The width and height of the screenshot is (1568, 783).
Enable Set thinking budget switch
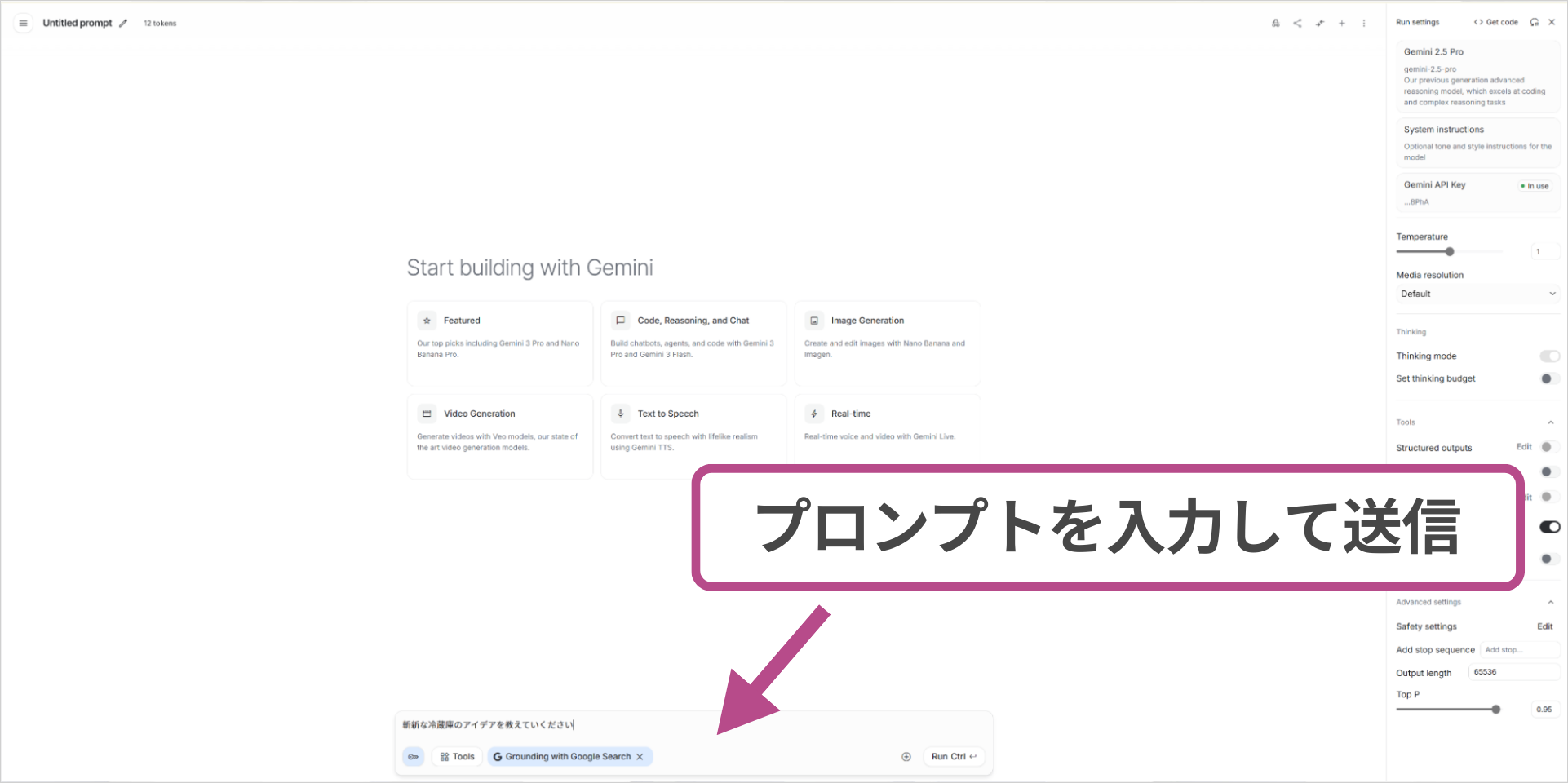(x=1549, y=378)
